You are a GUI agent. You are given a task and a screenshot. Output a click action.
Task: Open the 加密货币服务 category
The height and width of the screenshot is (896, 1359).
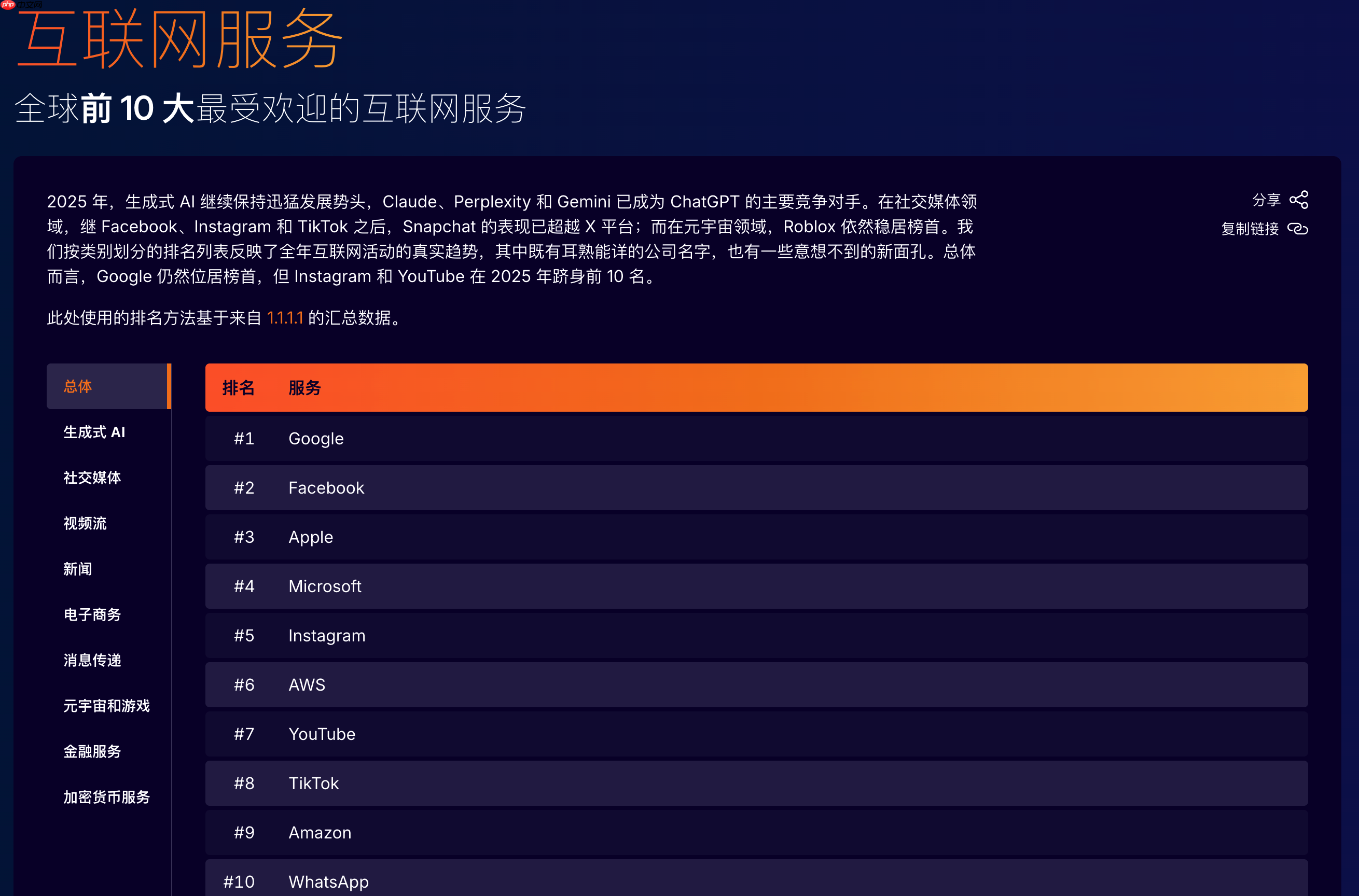click(106, 797)
